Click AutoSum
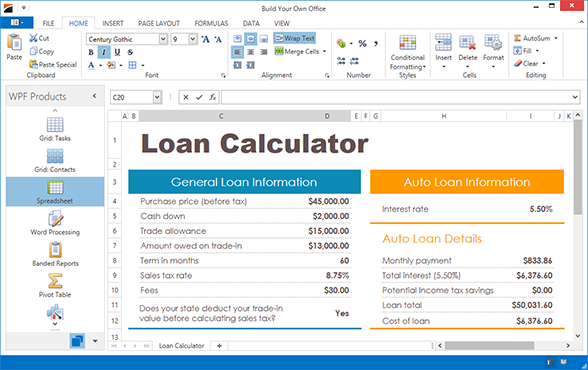This screenshot has width=588, height=370. (532, 38)
